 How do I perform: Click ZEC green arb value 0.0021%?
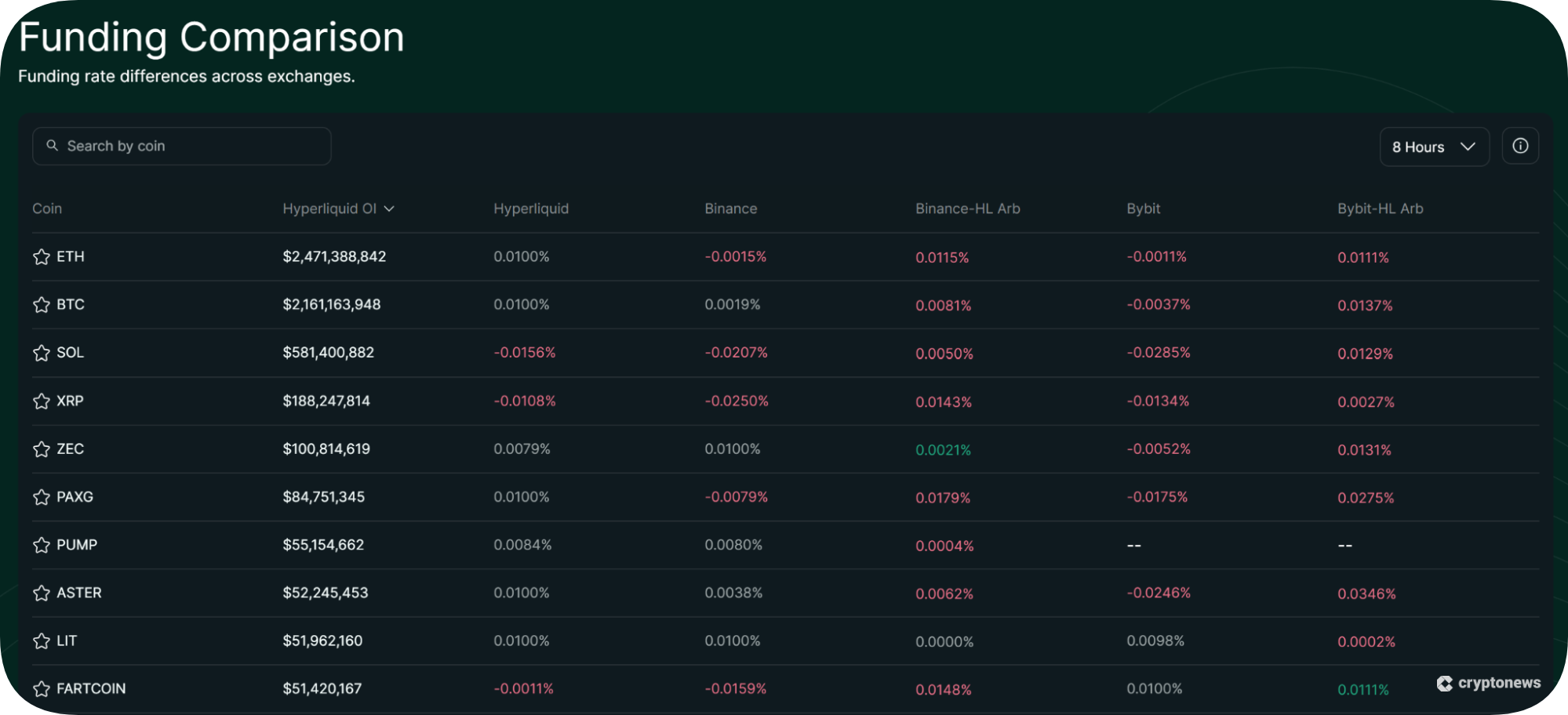tap(943, 449)
